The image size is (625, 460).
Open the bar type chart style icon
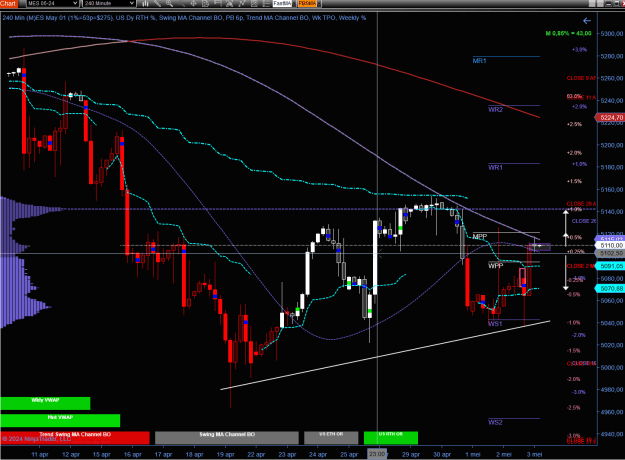click(145, 4)
